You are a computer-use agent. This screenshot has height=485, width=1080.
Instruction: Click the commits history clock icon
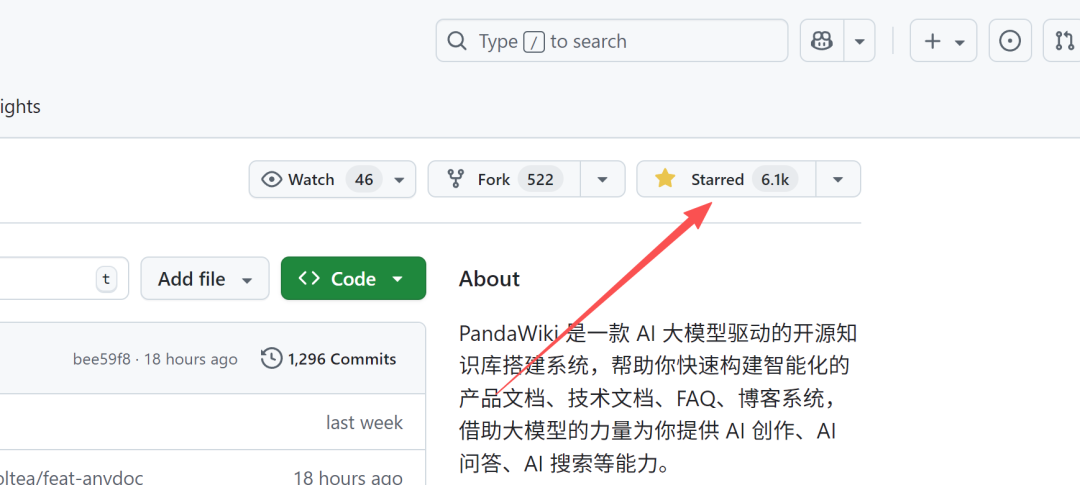pos(271,359)
